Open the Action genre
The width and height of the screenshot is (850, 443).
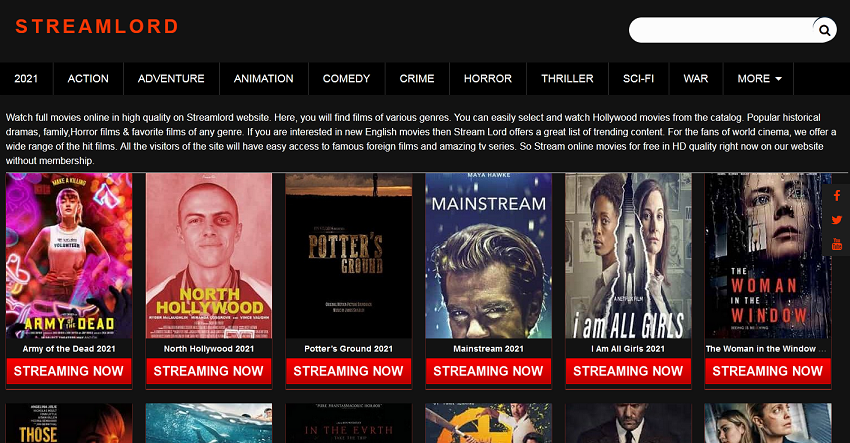pos(88,79)
